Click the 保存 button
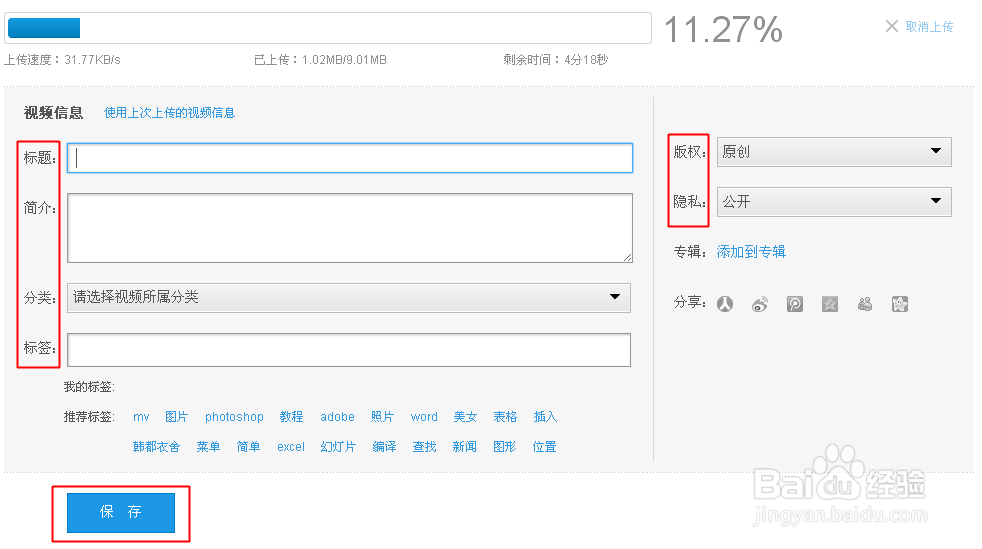 click(121, 513)
